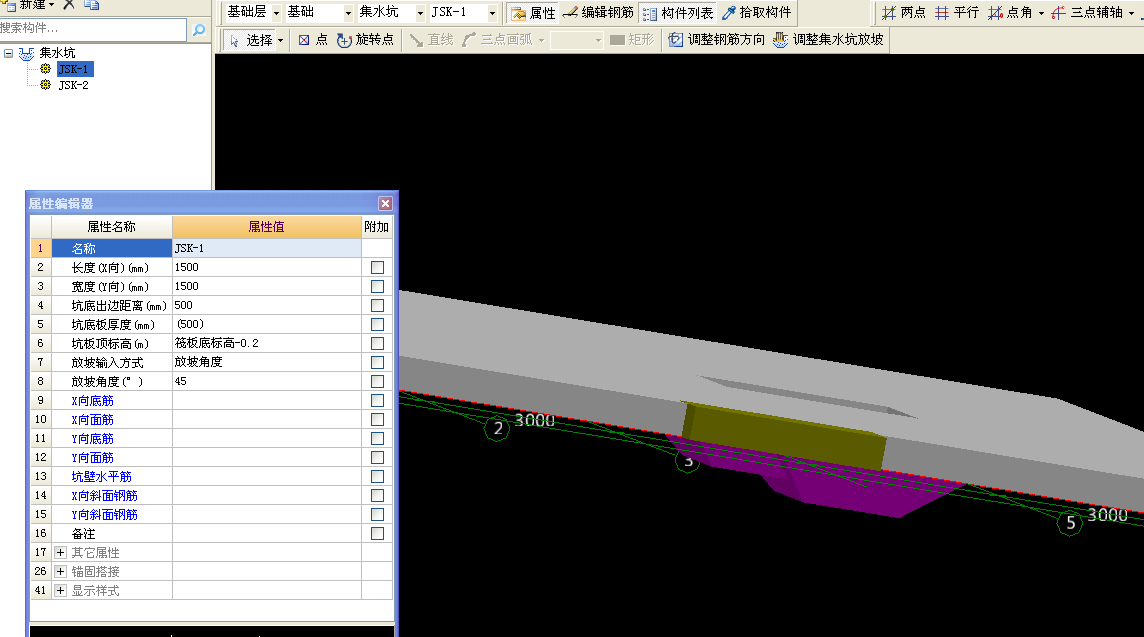This screenshot has height=637, width=1144.
Task: Select JSK-2 in component tree
Action: [x=74, y=85]
